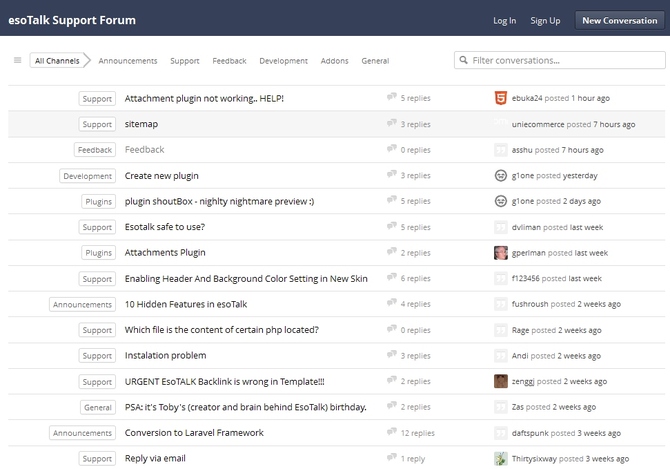
Task: Start a New Conversation
Action: click(620, 21)
